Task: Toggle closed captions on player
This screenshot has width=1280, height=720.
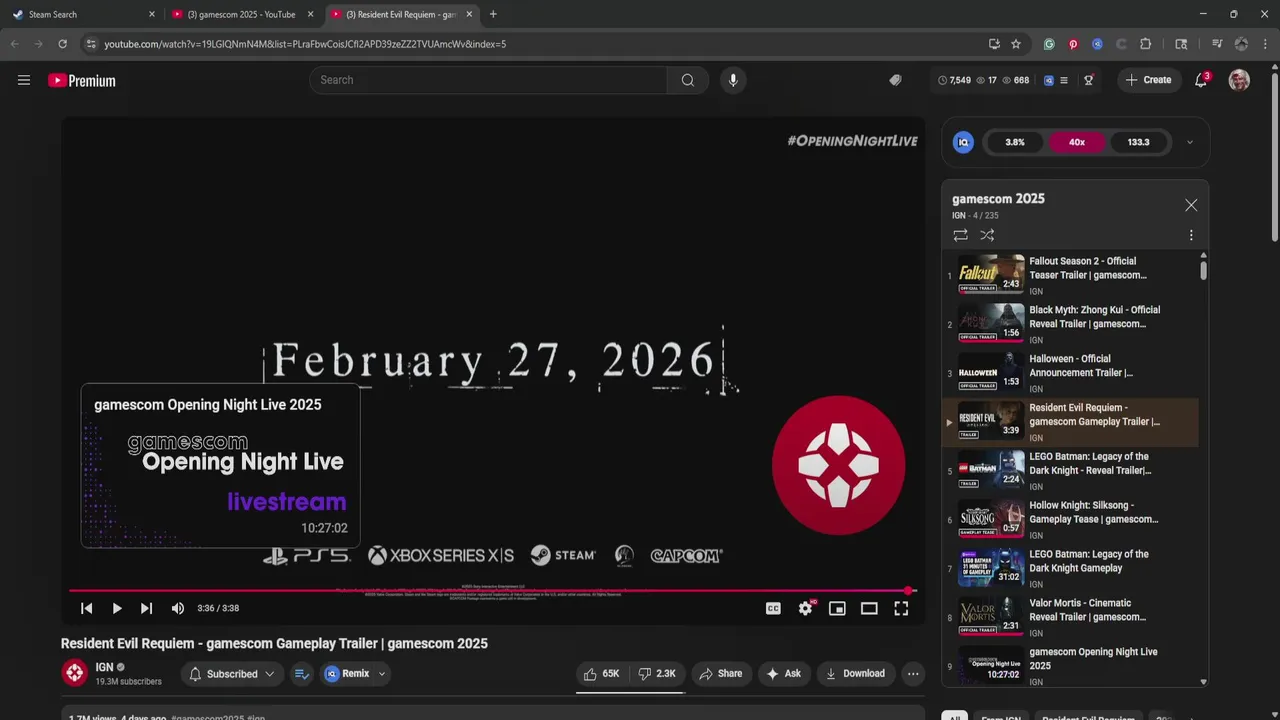Action: (773, 608)
